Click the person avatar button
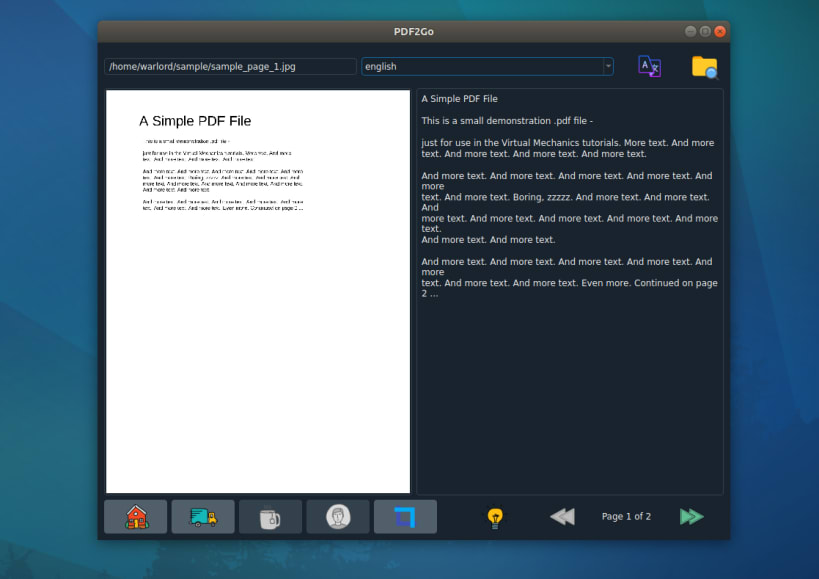Image resolution: width=819 pixels, height=579 pixels. click(338, 517)
